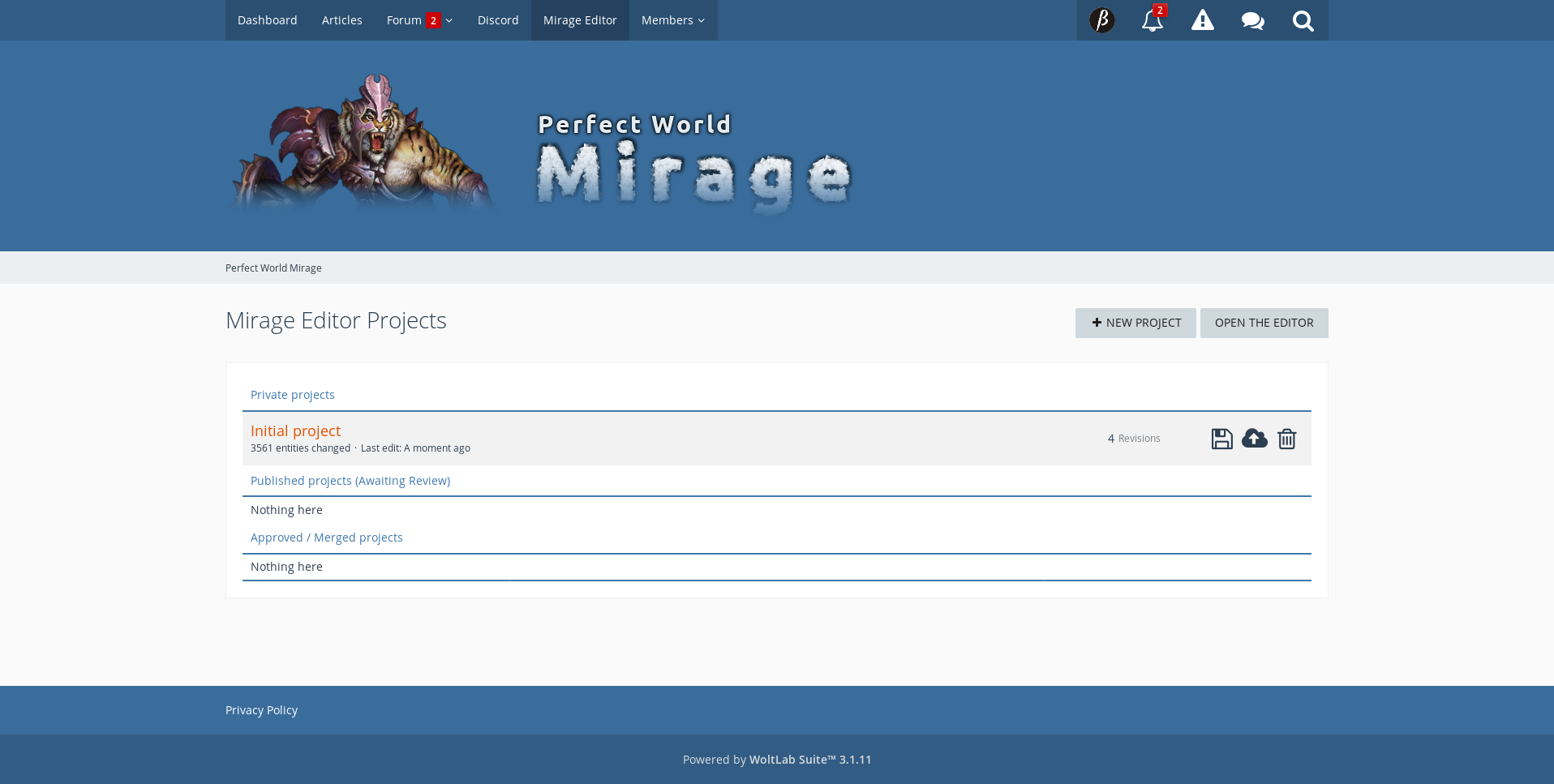Click the Perfect World Mirage breadcrumb
This screenshot has height=784, width=1554.
273,268
